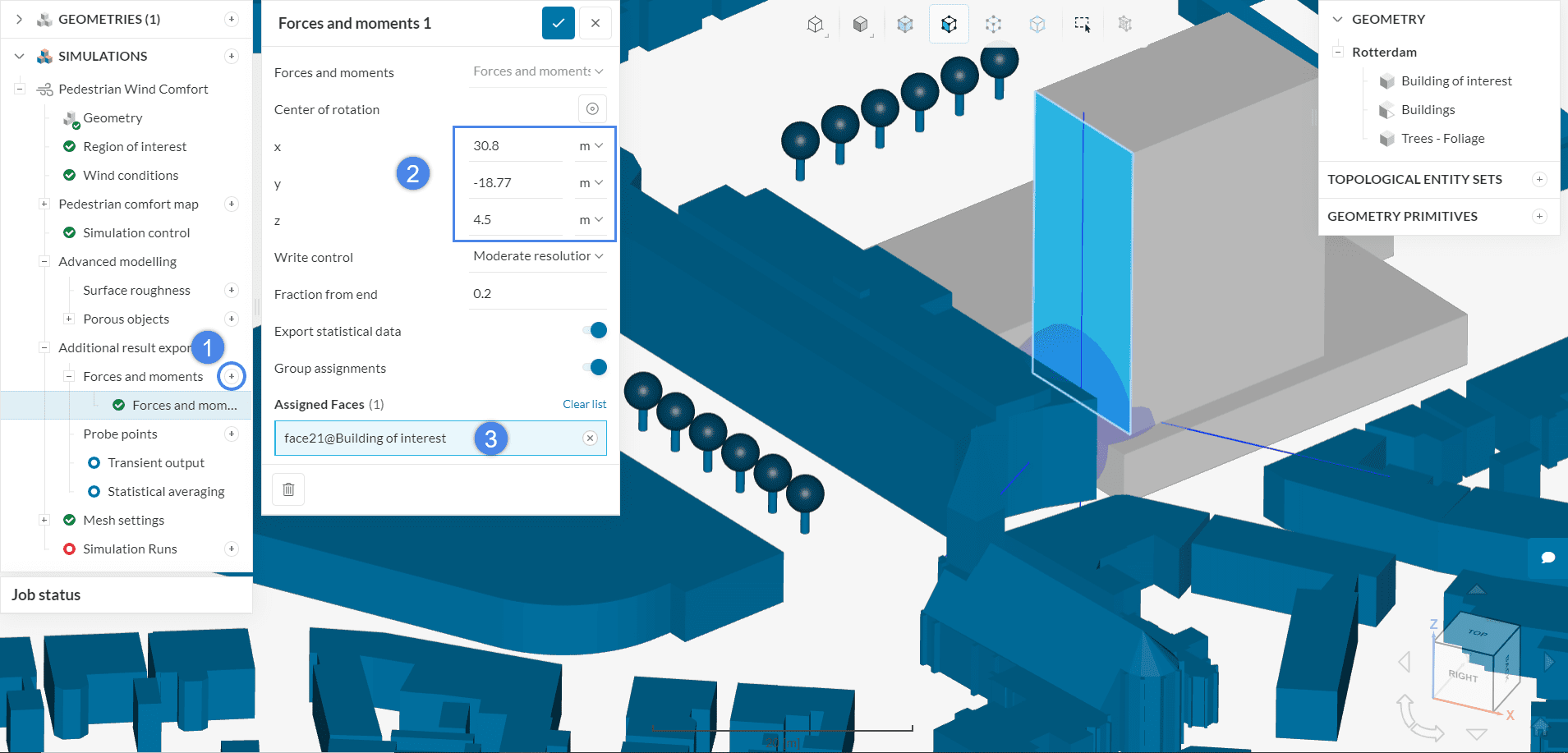The height and width of the screenshot is (753, 1568).
Task: Click the box selection tool icon
Action: click(x=1082, y=25)
